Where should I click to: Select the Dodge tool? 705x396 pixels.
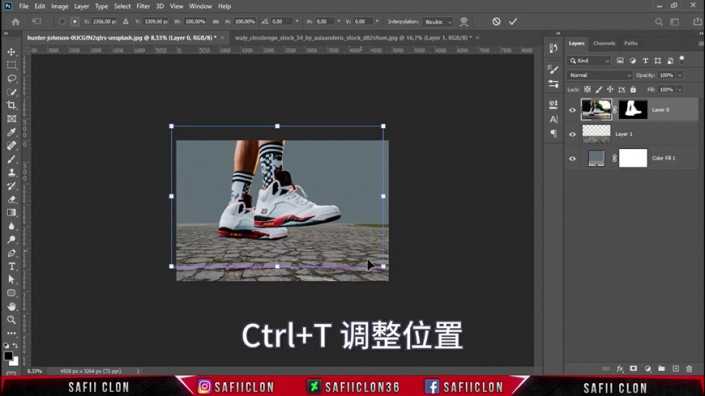click(12, 240)
